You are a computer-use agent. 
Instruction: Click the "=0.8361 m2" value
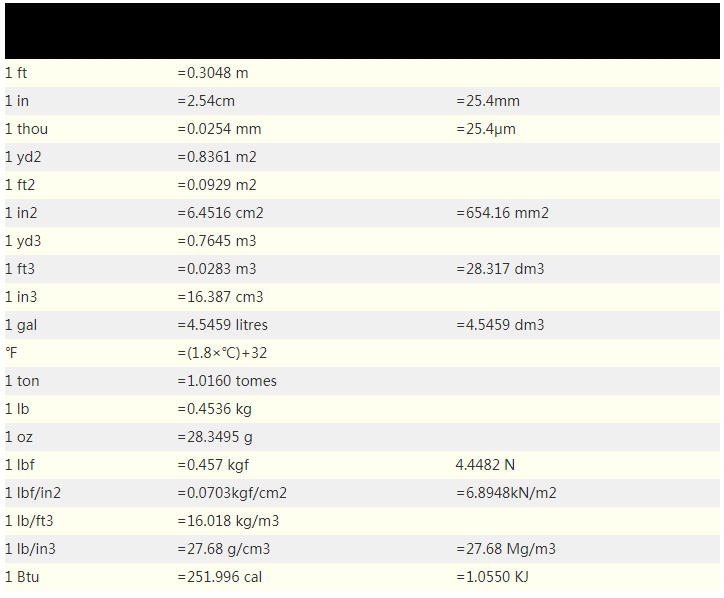[217, 157]
